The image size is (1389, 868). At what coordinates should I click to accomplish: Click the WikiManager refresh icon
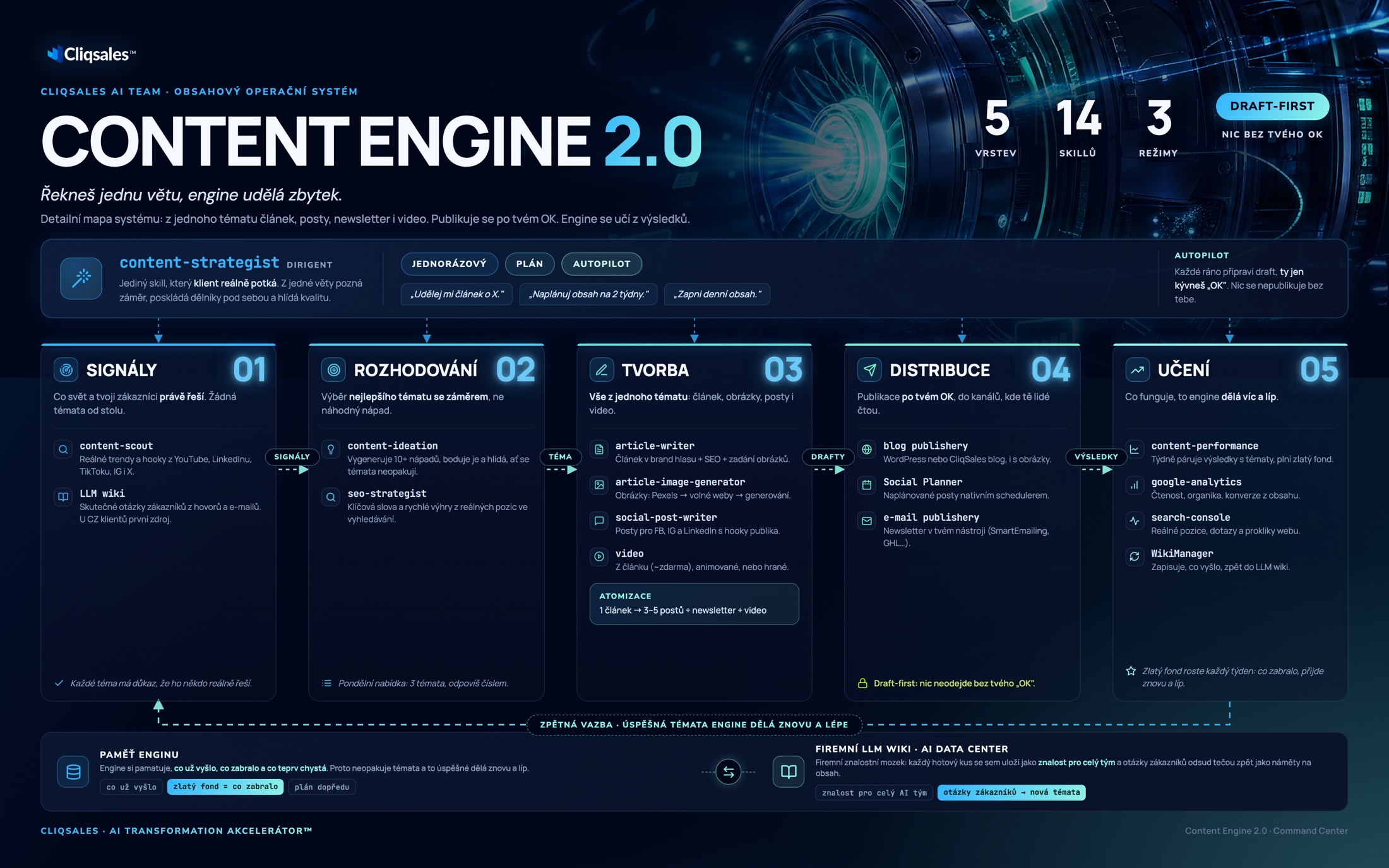tap(1135, 557)
